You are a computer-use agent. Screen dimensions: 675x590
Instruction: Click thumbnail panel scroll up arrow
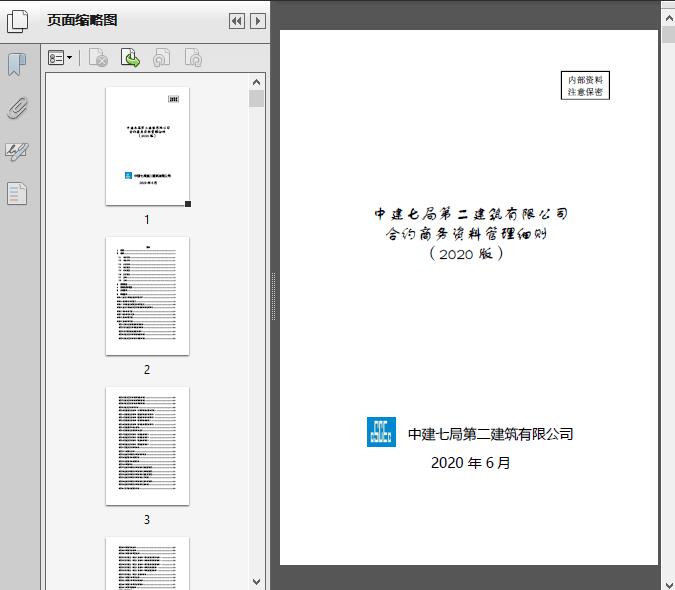257,82
